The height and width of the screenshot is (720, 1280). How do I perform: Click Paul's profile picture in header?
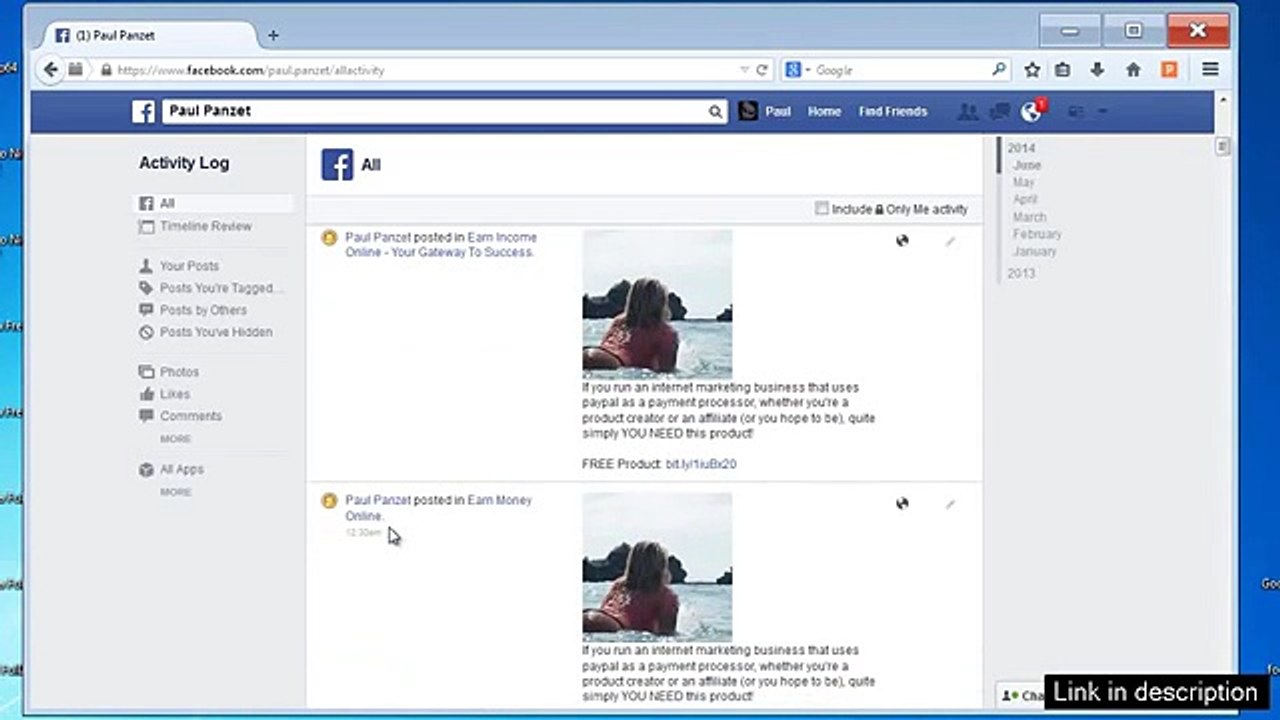click(748, 111)
